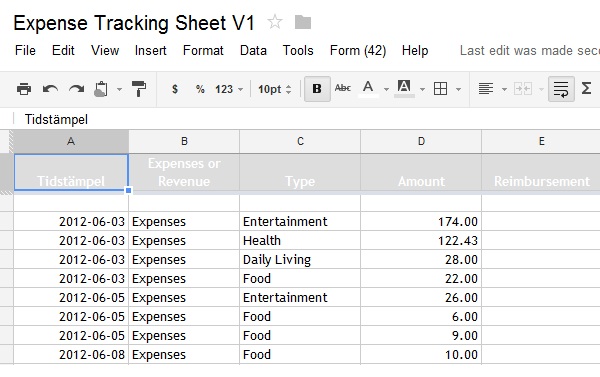
Task: Open the text color picker
Action: pos(368,88)
